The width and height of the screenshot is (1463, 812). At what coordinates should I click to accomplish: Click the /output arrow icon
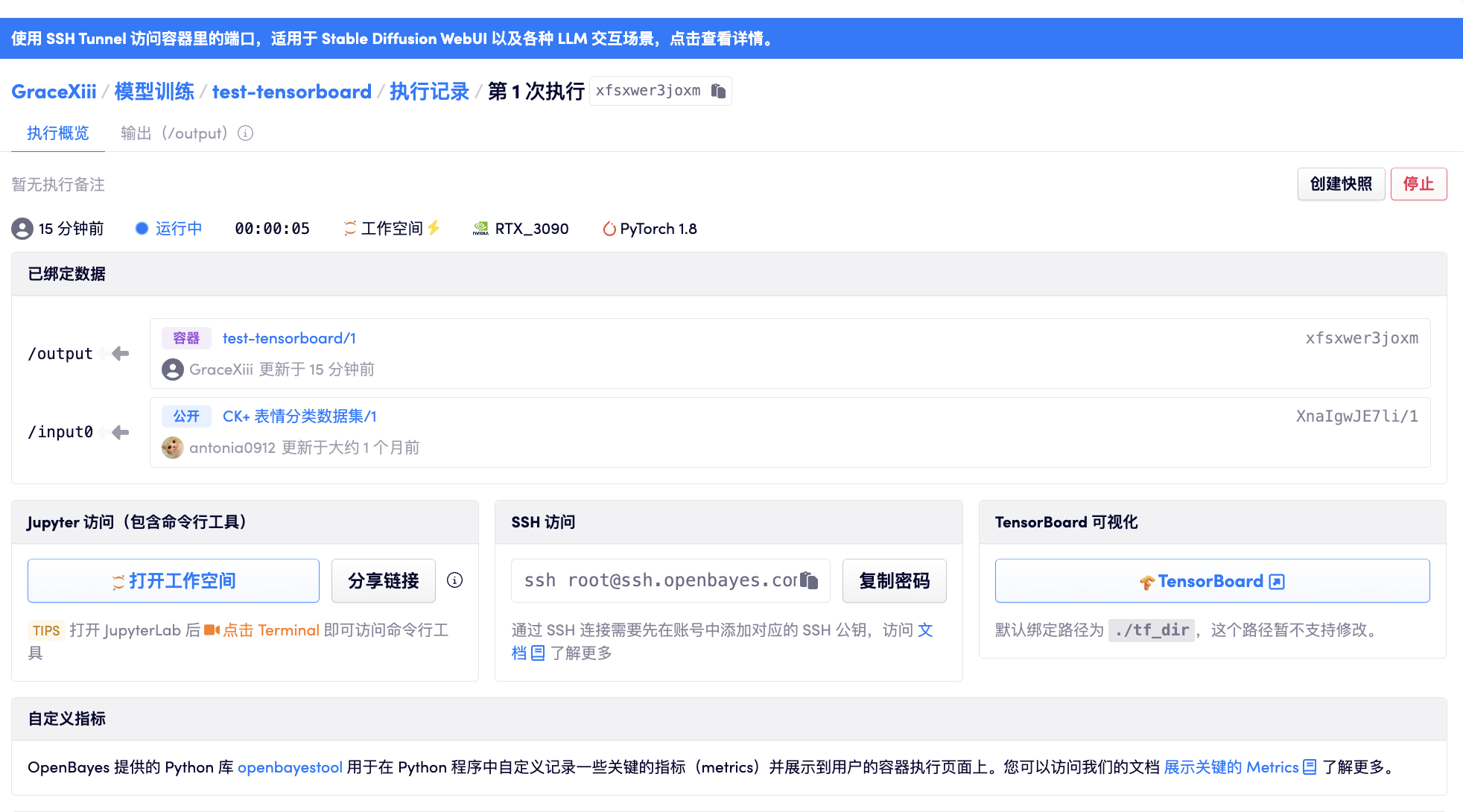[120, 354]
